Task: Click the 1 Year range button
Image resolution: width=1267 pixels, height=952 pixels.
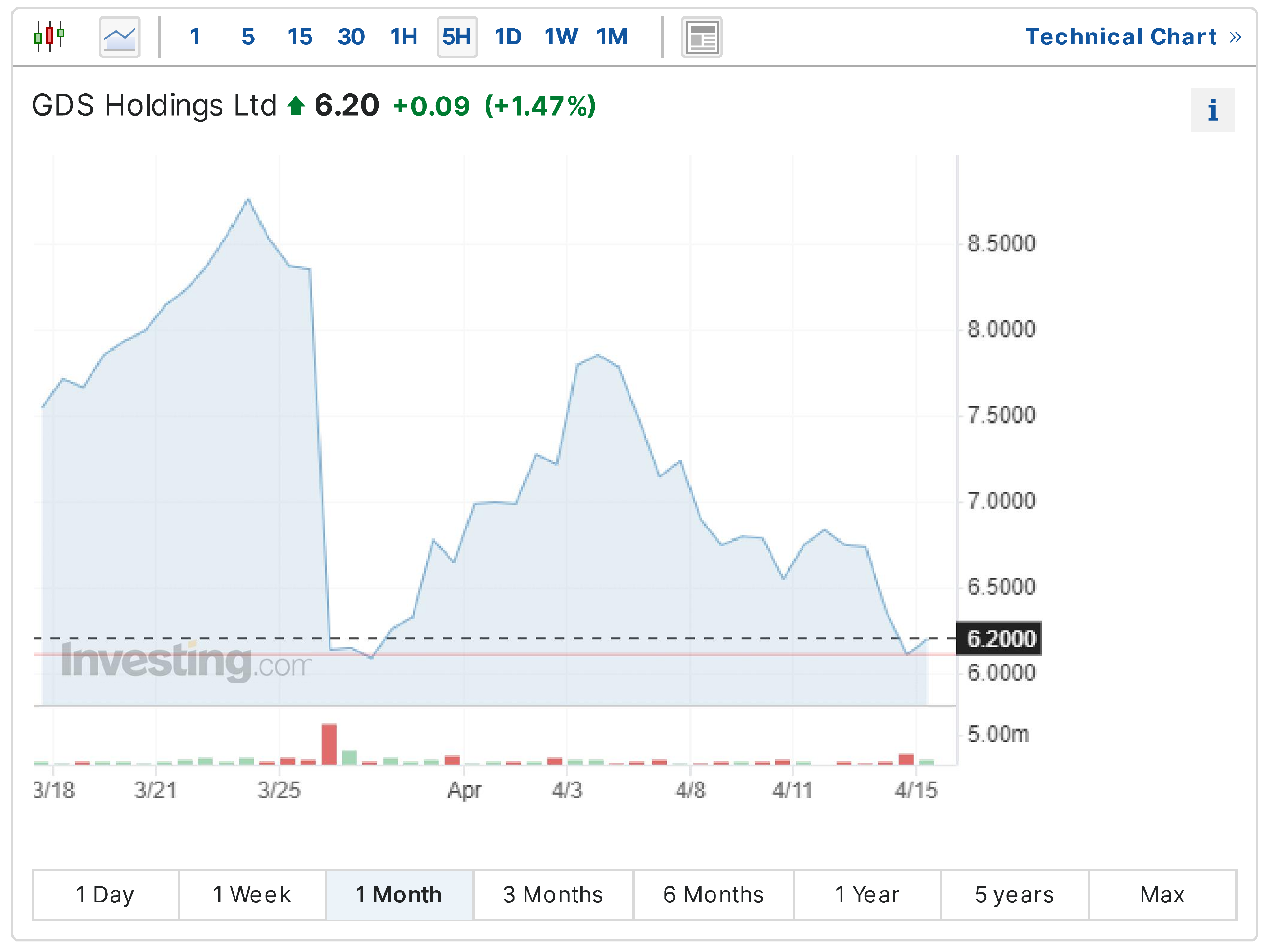Action: click(867, 894)
